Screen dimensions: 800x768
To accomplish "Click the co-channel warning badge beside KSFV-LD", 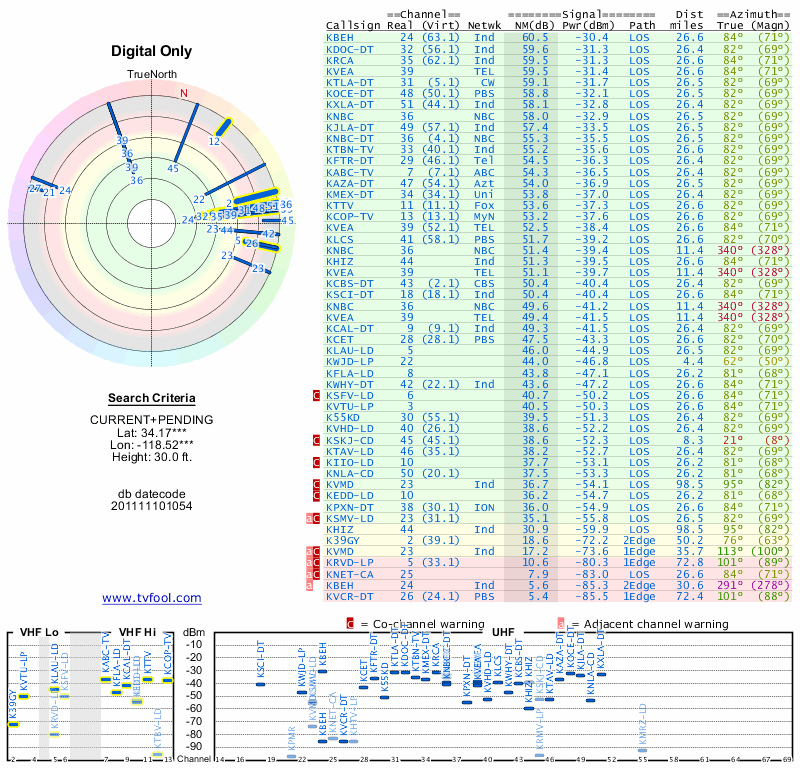I will coord(316,395).
